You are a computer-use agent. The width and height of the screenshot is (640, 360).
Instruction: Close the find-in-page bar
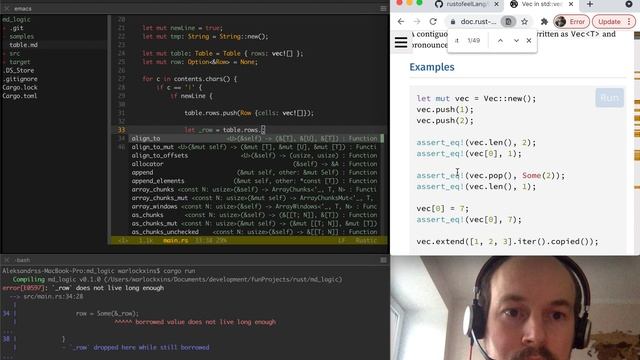pyautogui.click(x=529, y=41)
